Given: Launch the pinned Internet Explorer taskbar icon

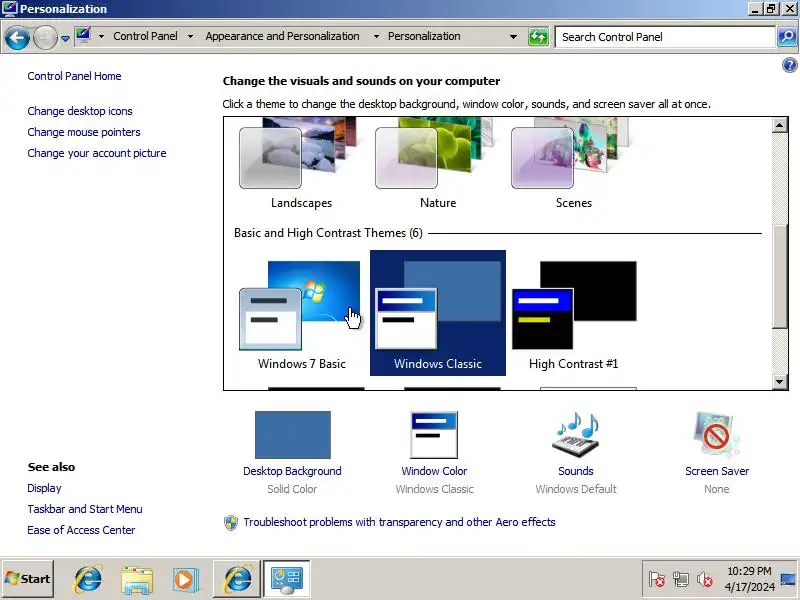Looking at the screenshot, I should pos(88,579).
